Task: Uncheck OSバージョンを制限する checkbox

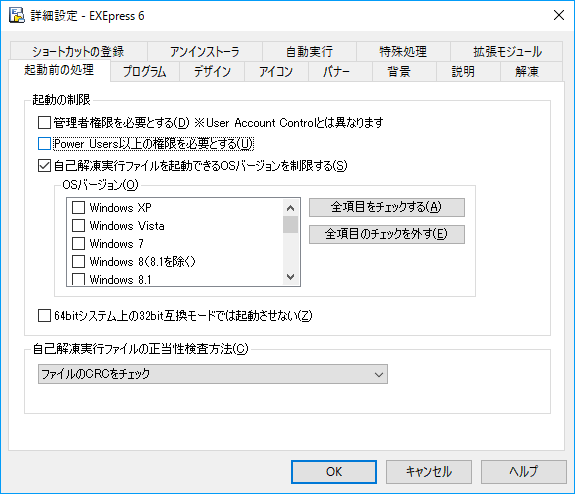Action: [44, 165]
